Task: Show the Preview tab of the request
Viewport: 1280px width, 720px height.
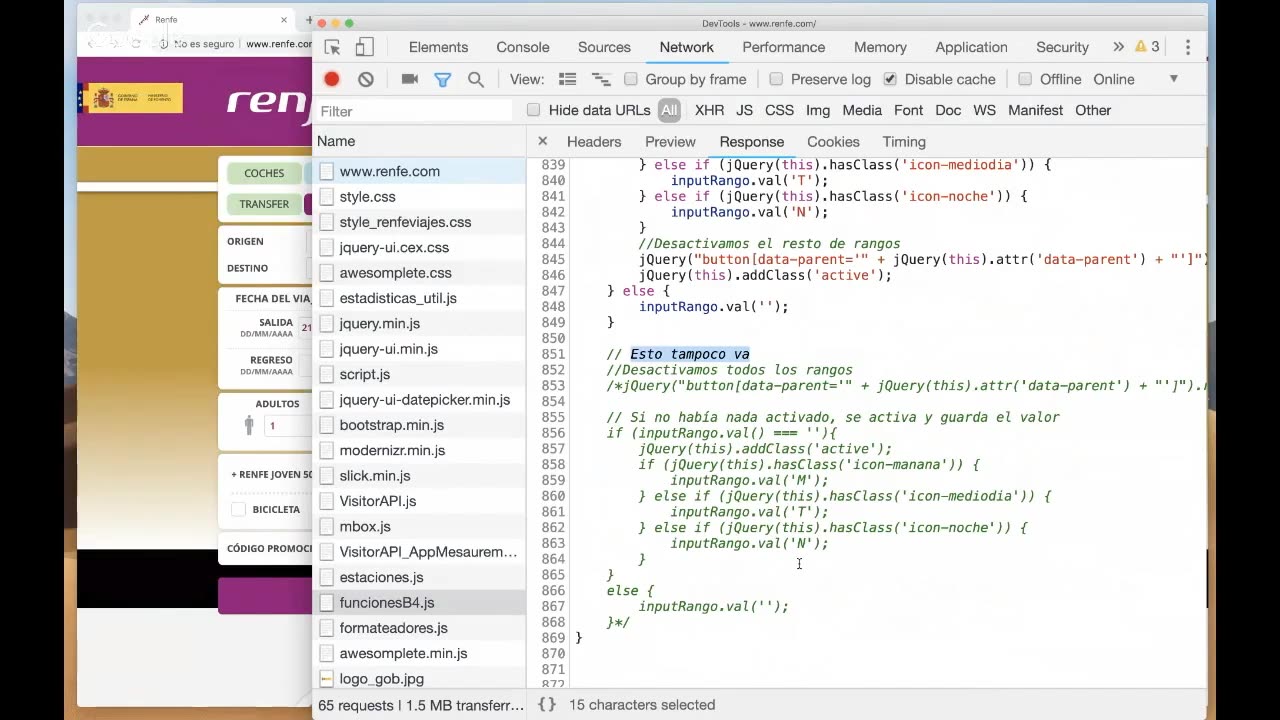Action: pos(670,141)
